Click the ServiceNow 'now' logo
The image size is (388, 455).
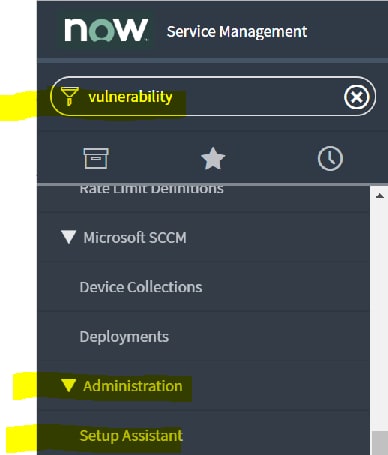(106, 30)
